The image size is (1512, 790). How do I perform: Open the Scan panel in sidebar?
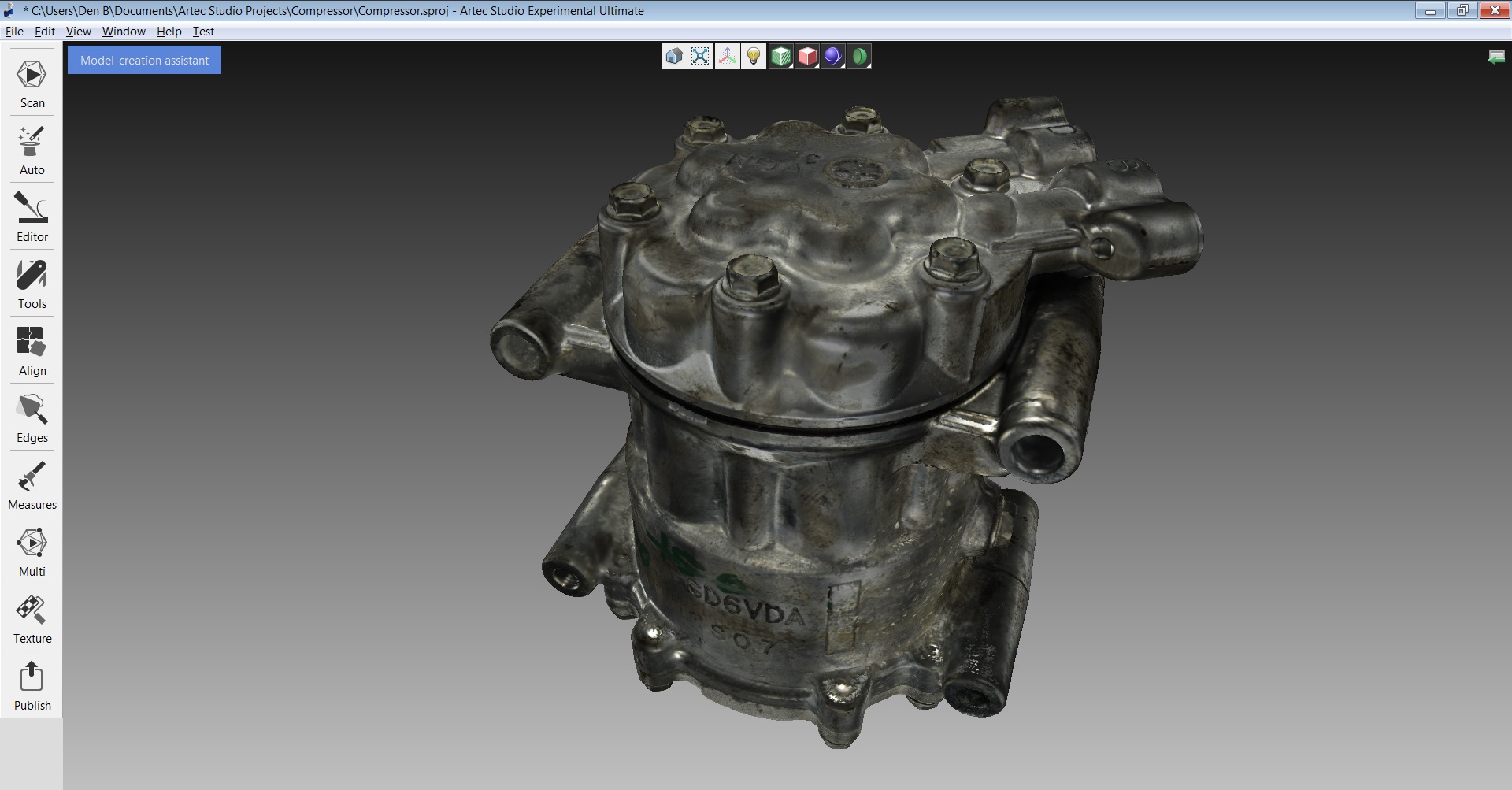coord(31,83)
